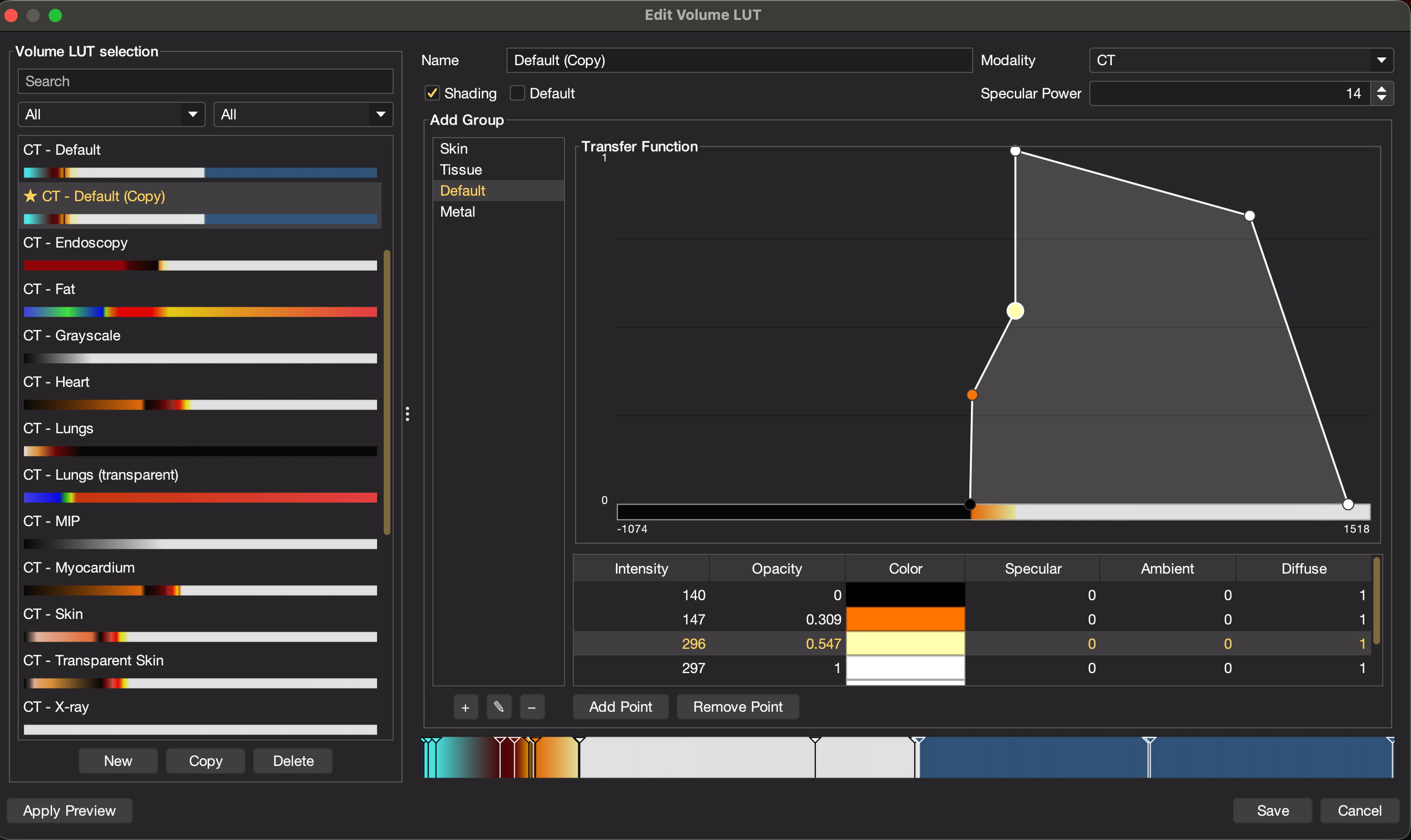Viewport: 1411px width, 840px height.
Task: Click the Color column header
Action: tap(905, 568)
